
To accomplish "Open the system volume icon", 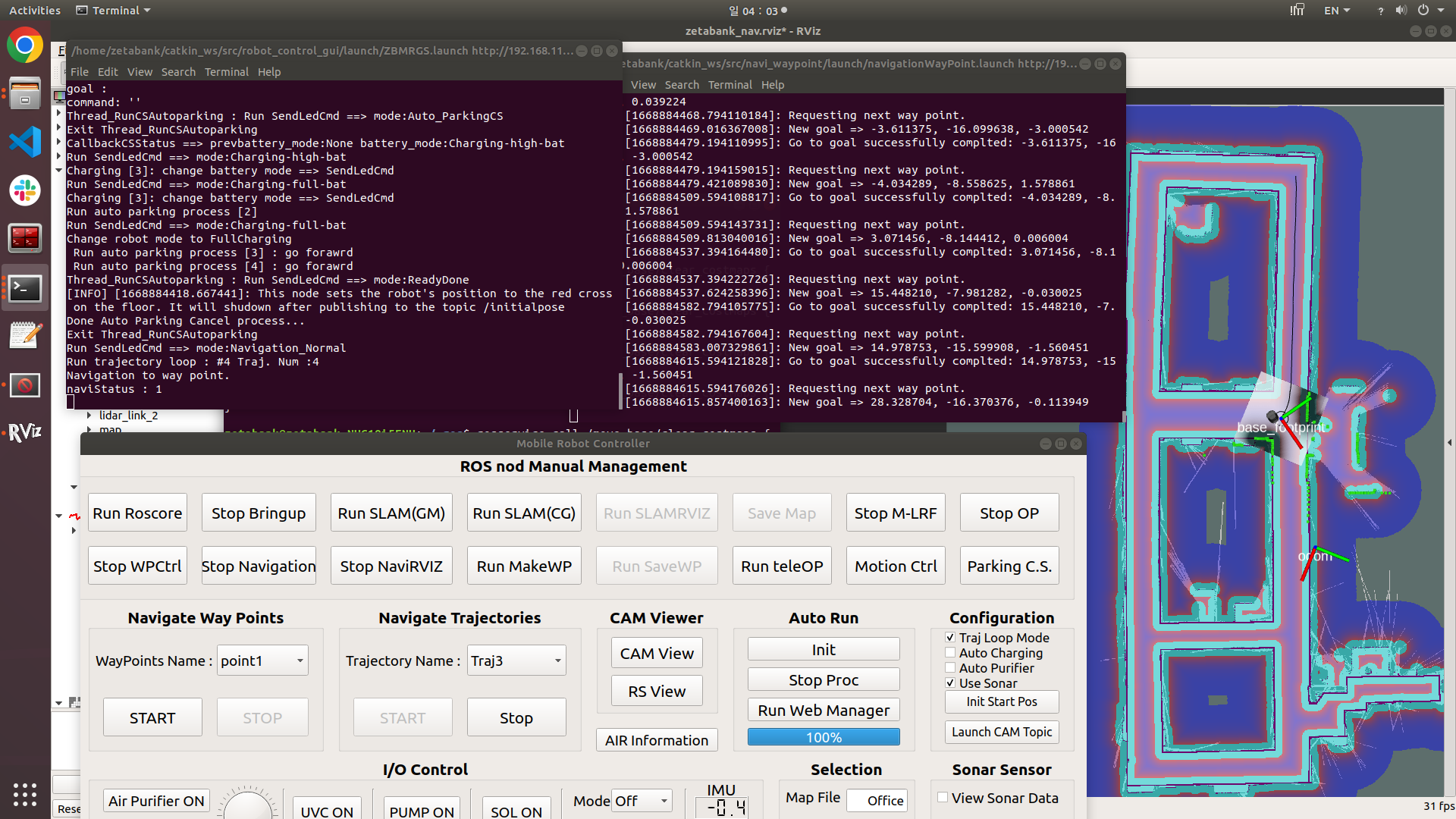I will coord(1401,11).
